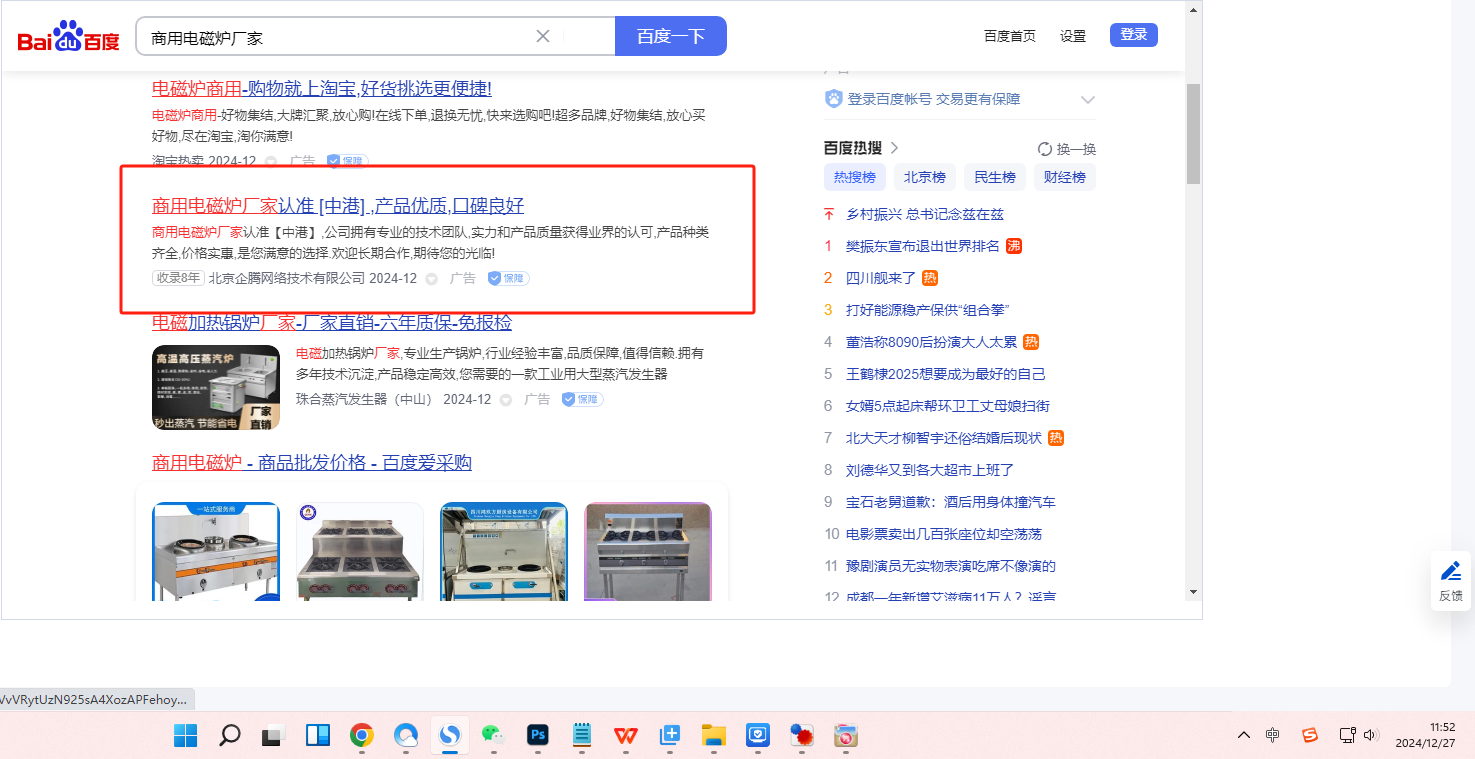Open the blue Q cloud browser taskbar icon
This screenshot has height=759, width=1475.
pos(405,736)
